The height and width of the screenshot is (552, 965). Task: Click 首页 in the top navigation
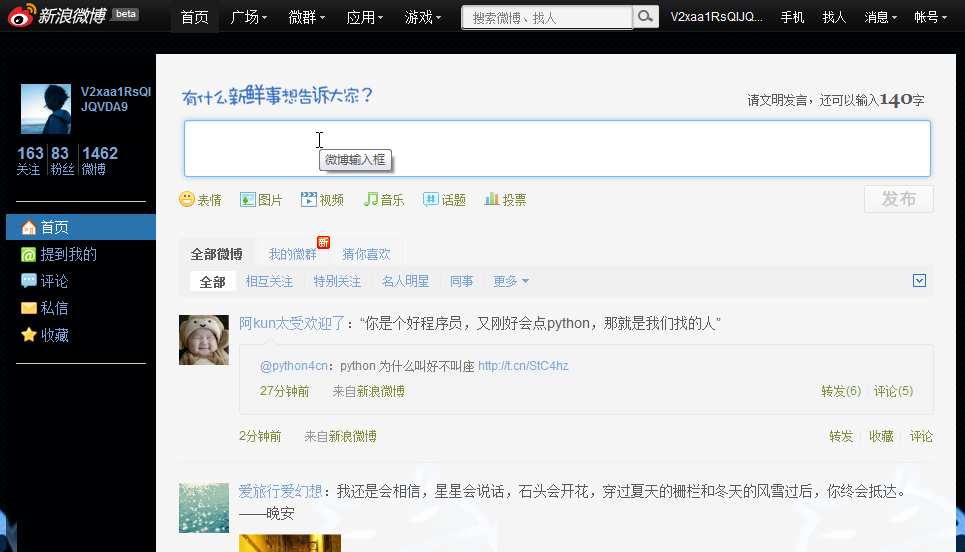click(x=194, y=17)
